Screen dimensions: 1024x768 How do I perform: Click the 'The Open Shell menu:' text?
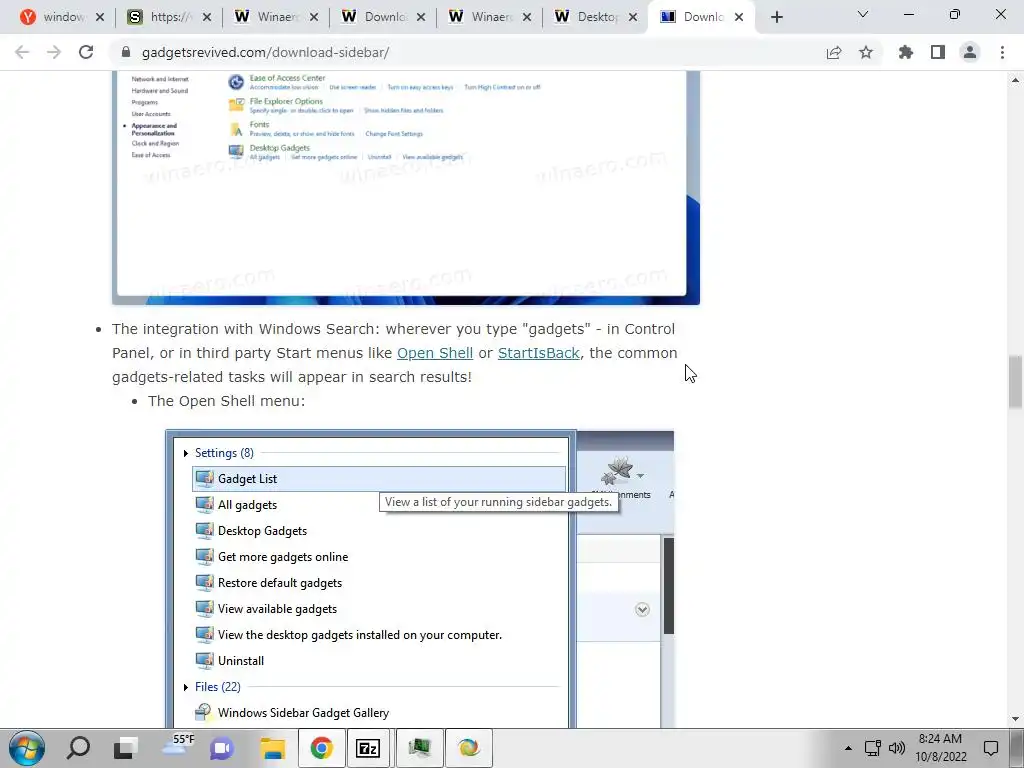(227, 401)
